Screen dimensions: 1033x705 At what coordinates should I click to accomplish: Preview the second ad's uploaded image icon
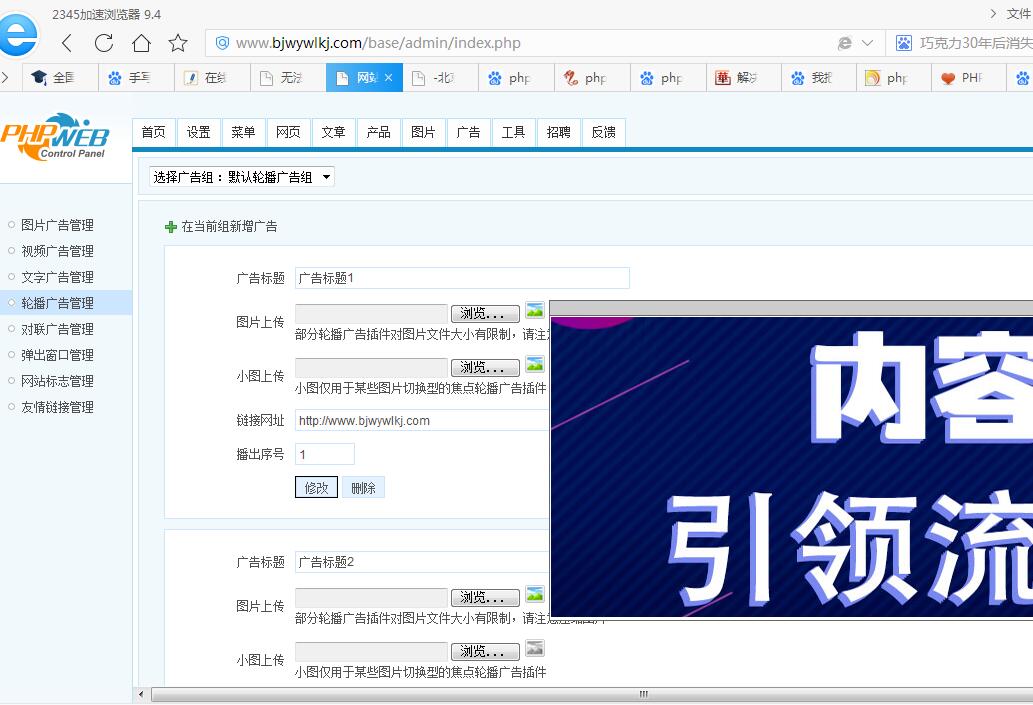pos(535,595)
